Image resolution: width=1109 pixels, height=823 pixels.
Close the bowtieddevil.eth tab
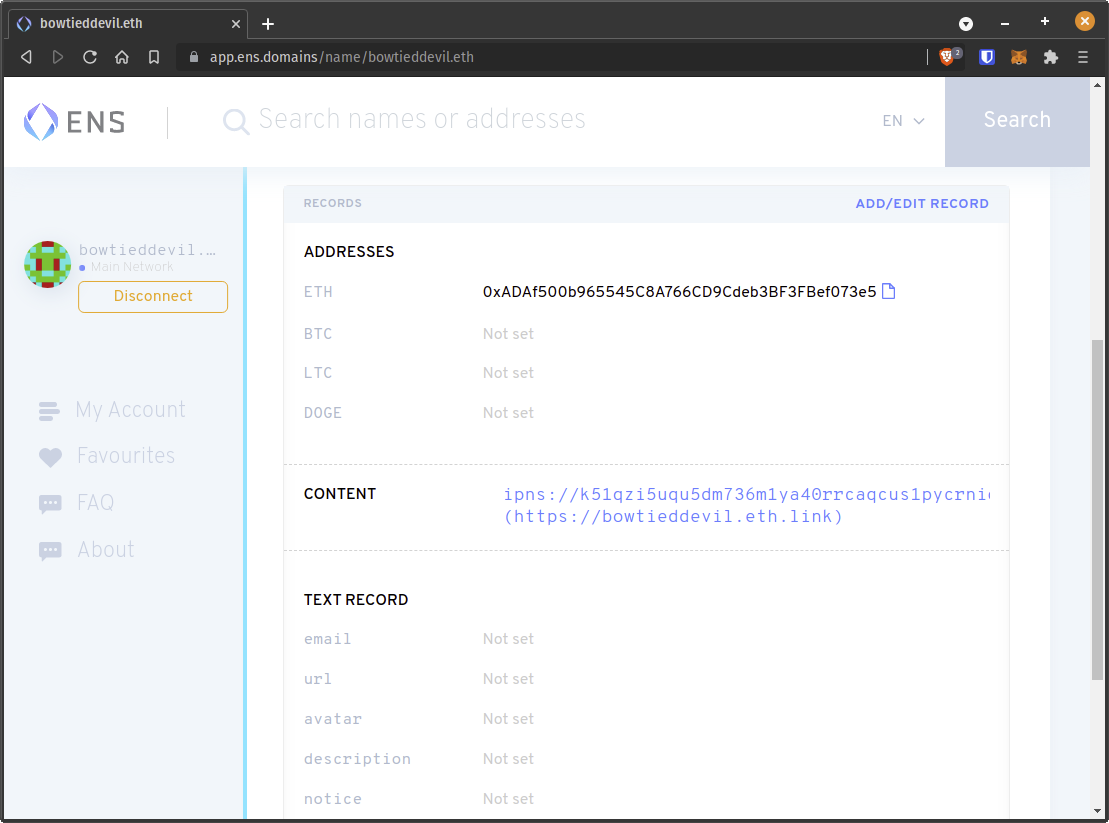pyautogui.click(x=236, y=24)
